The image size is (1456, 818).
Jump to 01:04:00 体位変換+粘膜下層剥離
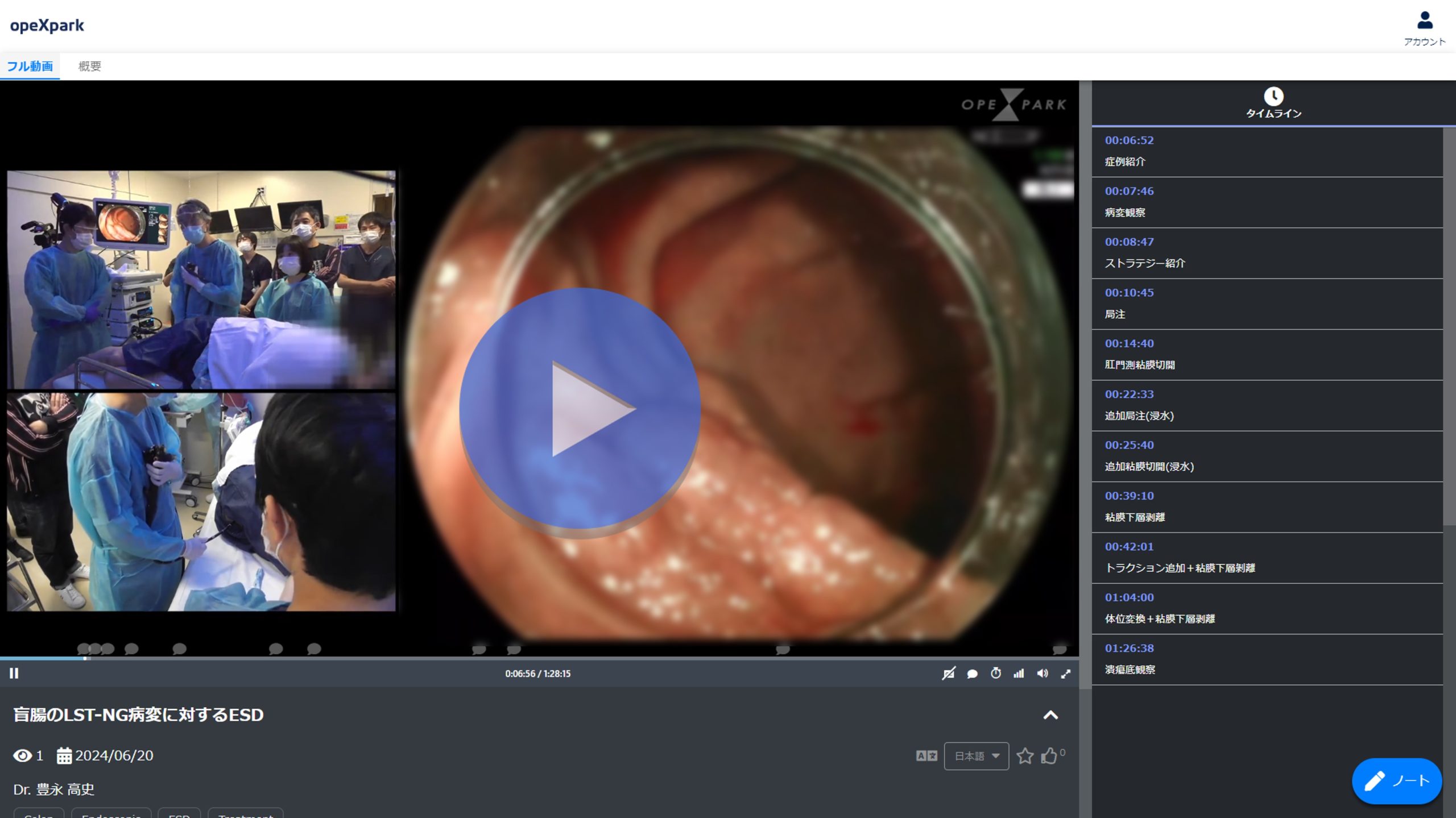1267,608
